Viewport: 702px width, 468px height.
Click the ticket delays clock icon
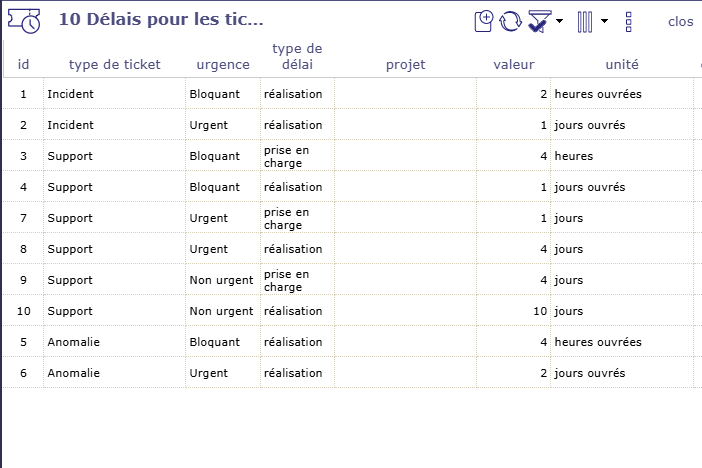(x=24, y=20)
